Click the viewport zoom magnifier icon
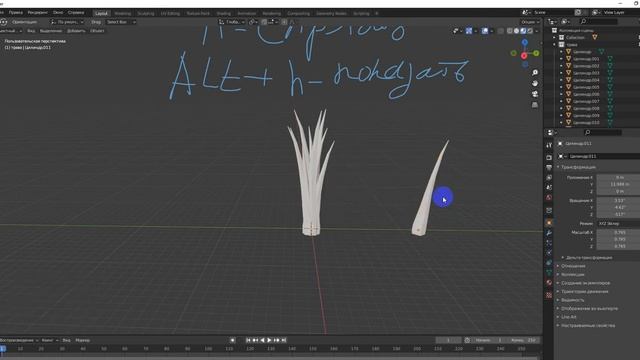The image size is (640, 360). tap(535, 73)
